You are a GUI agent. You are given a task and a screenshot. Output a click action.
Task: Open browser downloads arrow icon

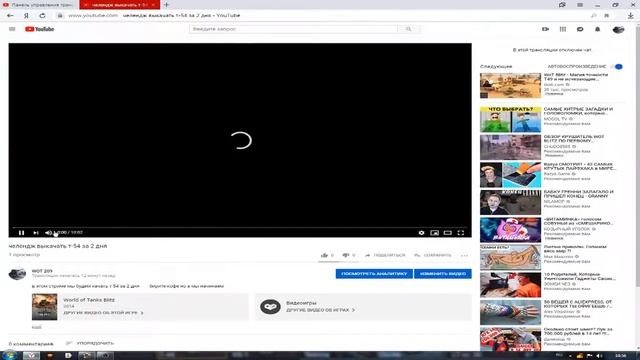coord(631,16)
